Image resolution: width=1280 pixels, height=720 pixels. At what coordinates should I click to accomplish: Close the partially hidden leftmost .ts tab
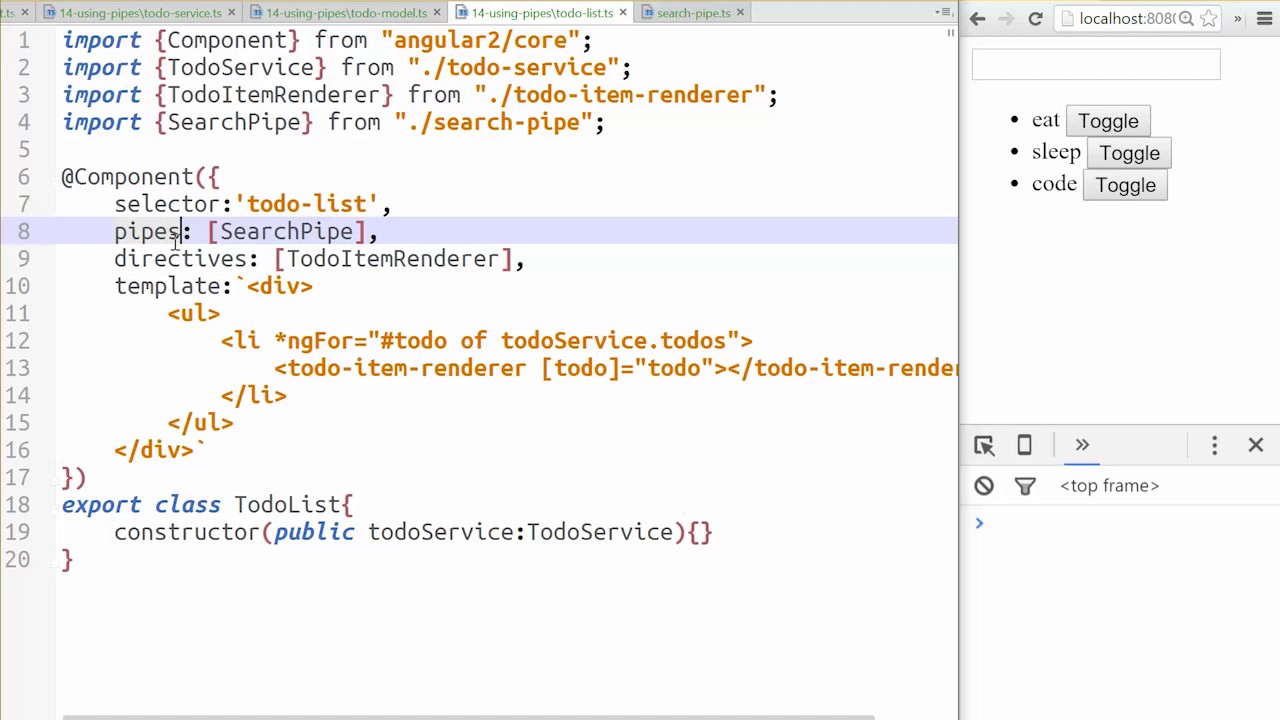(25, 13)
